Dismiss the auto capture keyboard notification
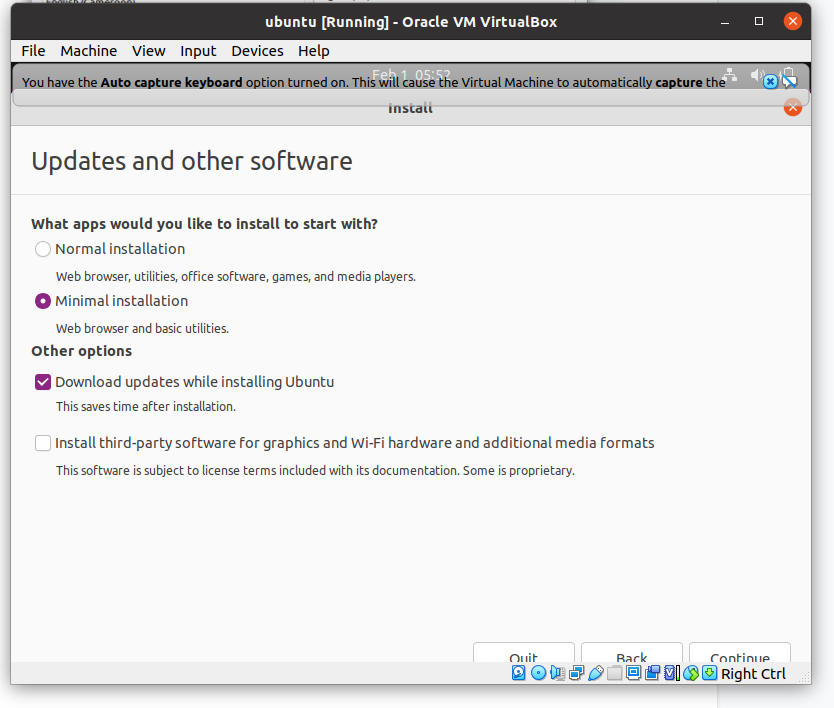 [x=770, y=81]
